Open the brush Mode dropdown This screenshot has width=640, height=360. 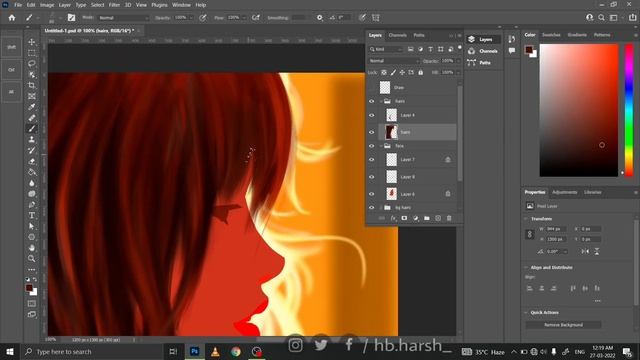123,18
